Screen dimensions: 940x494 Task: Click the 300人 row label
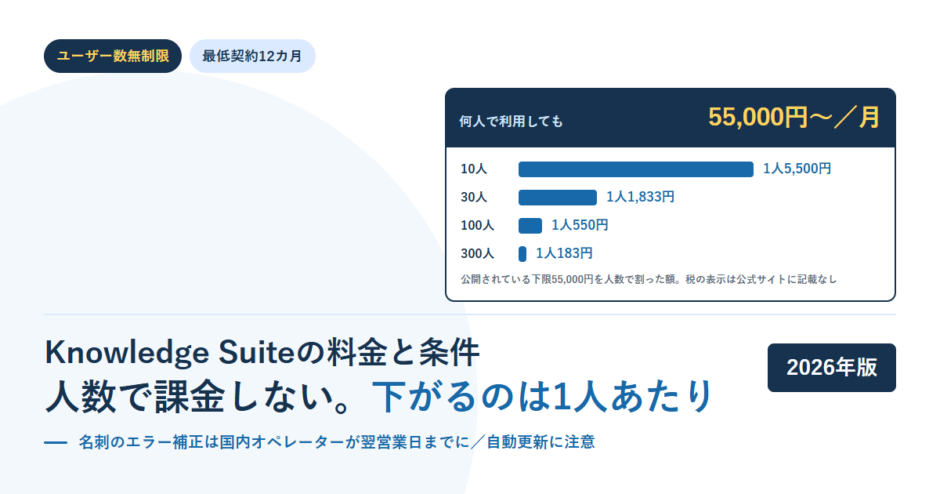pyautogui.click(x=477, y=254)
